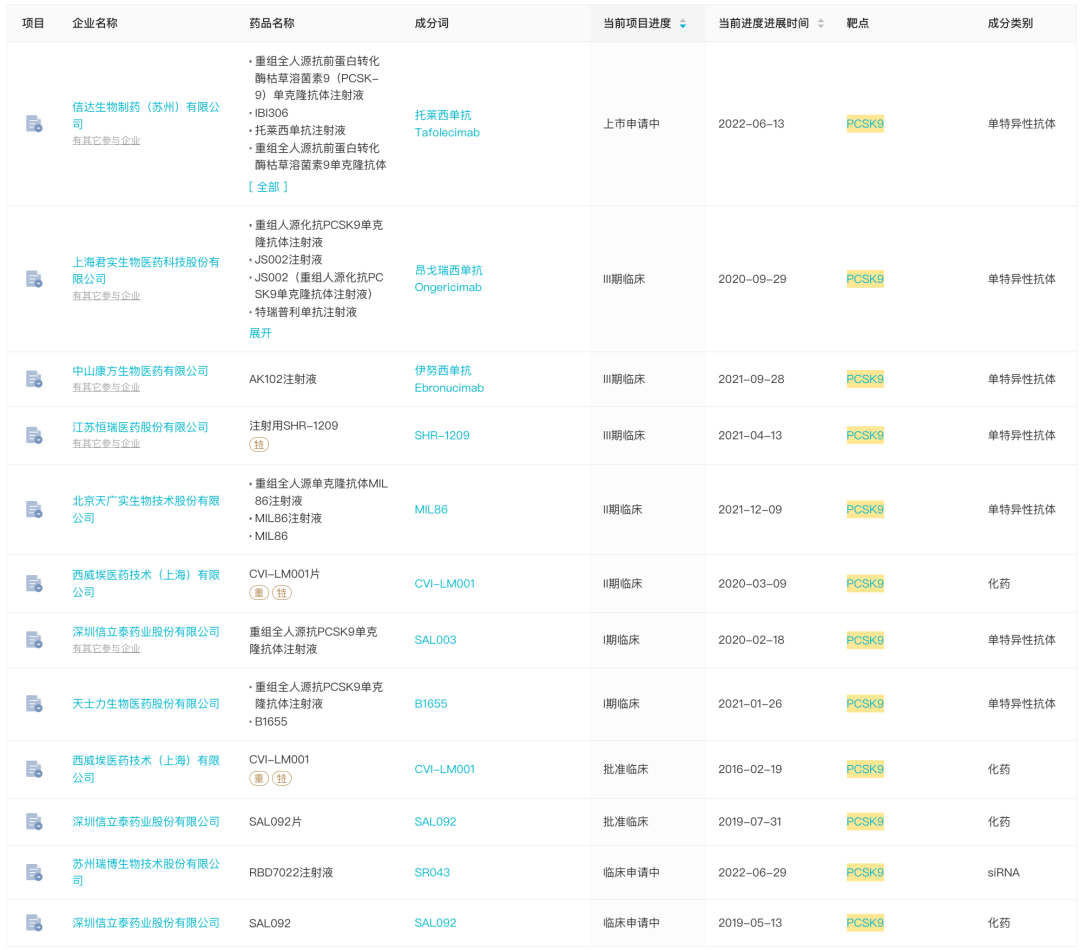The image size is (1080, 950).
Task: Click PCSK9 target tag in 北京天广实 row
Action: pos(865,509)
